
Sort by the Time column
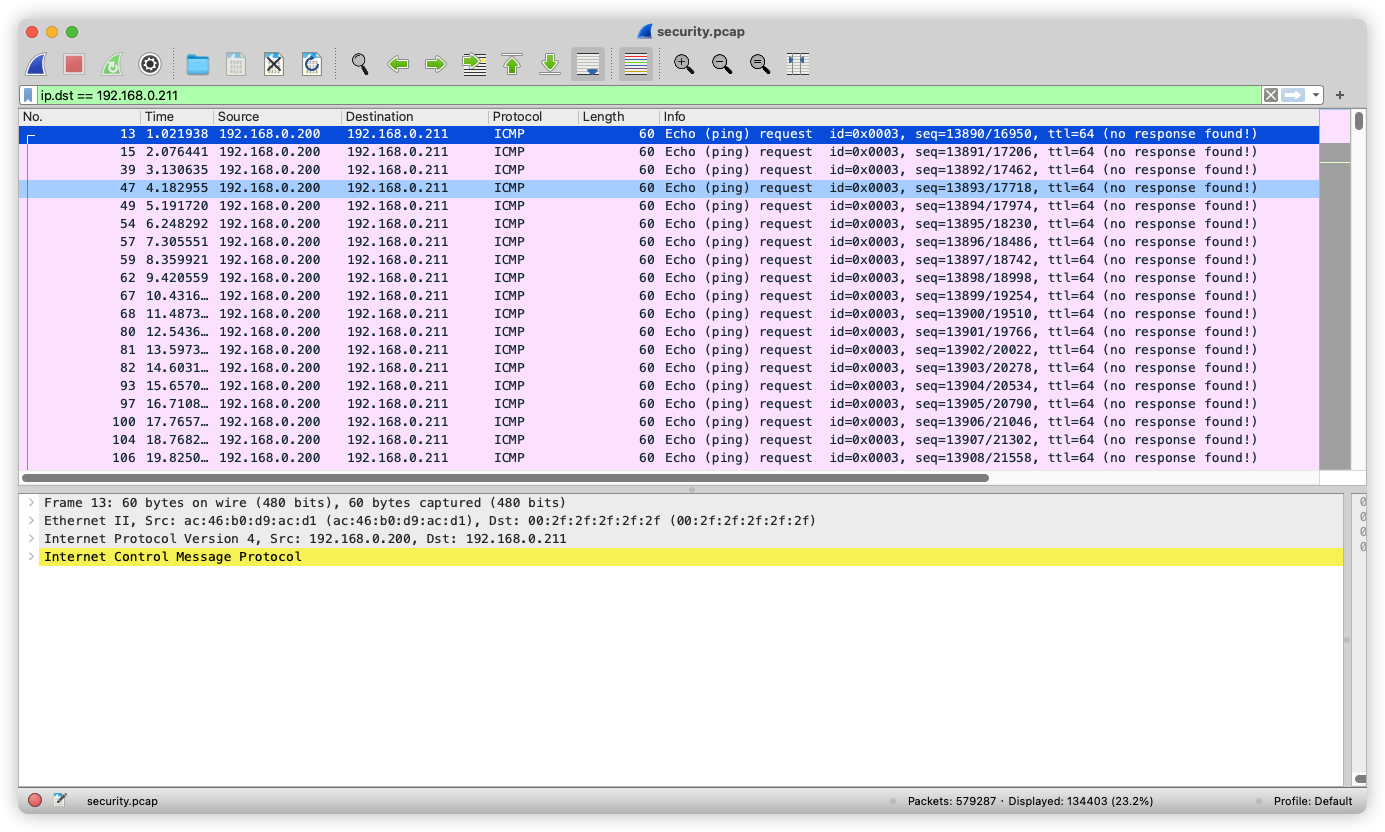pos(177,117)
